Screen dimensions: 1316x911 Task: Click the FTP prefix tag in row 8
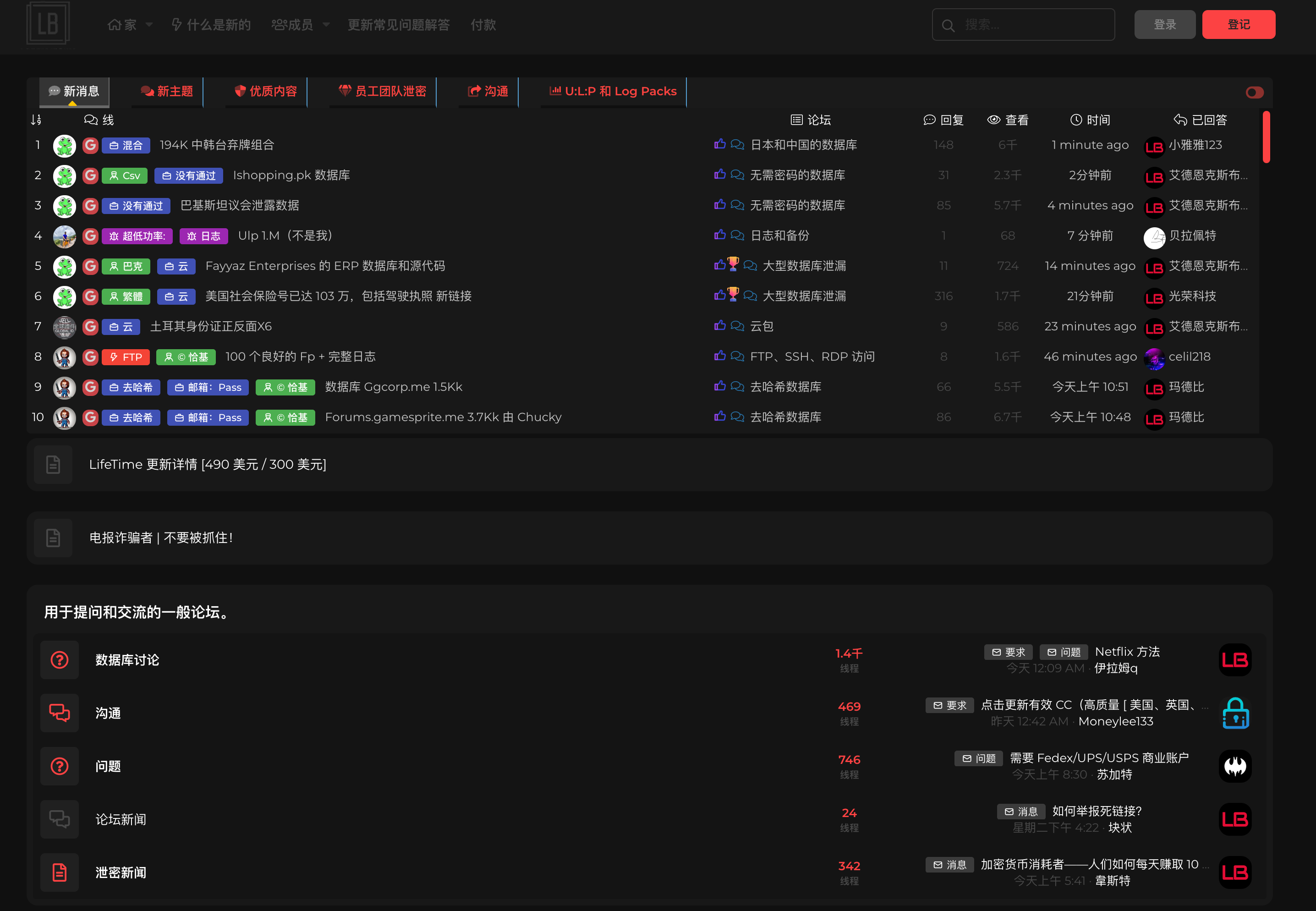(126, 357)
